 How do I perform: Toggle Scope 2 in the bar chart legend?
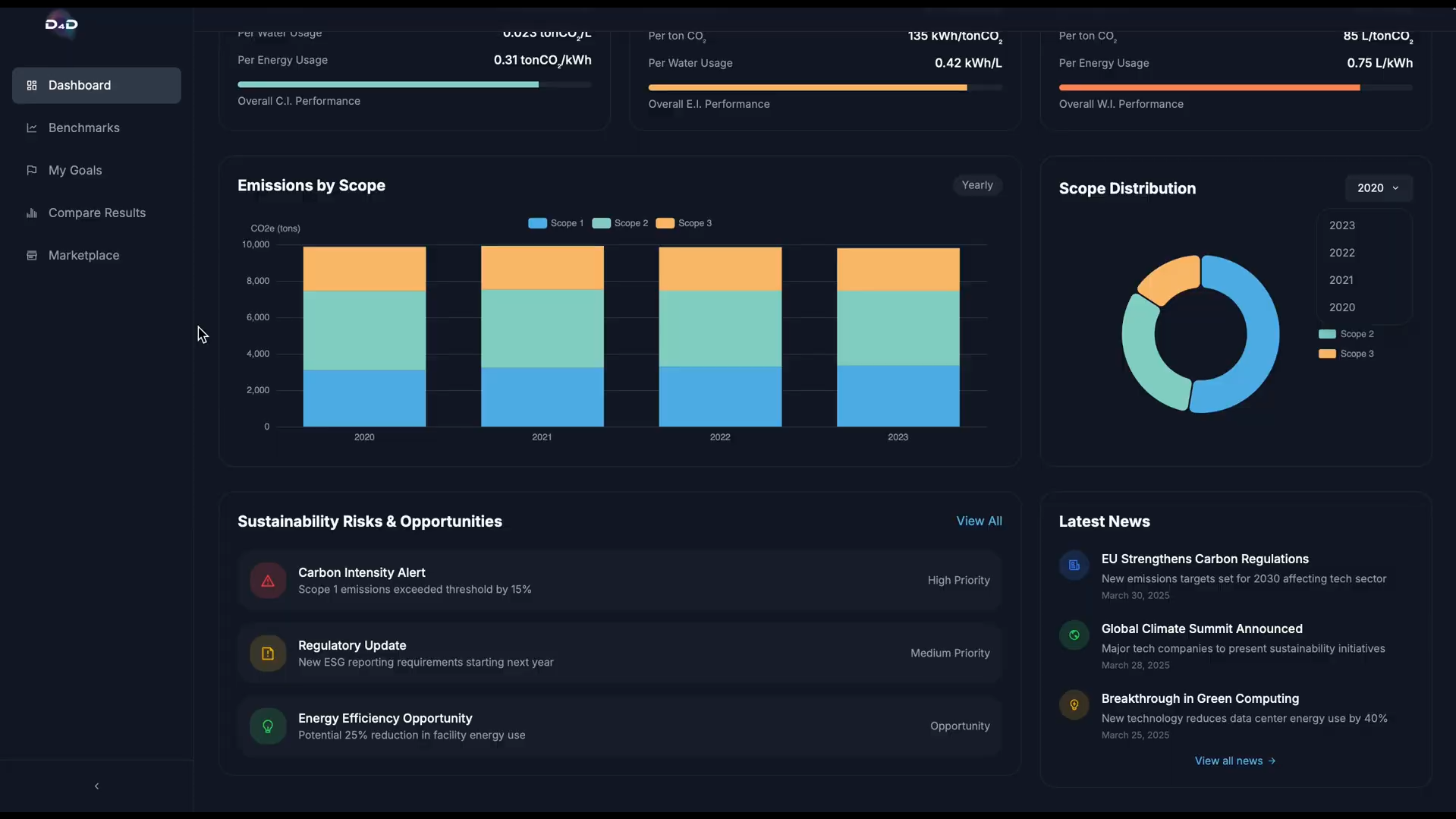[x=620, y=223]
